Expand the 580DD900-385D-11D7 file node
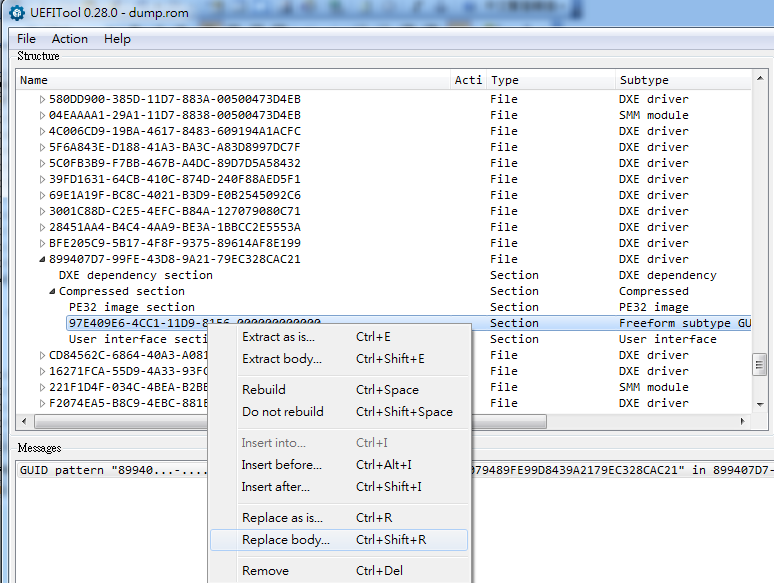Screen dimensions: 774x583 point(42,99)
